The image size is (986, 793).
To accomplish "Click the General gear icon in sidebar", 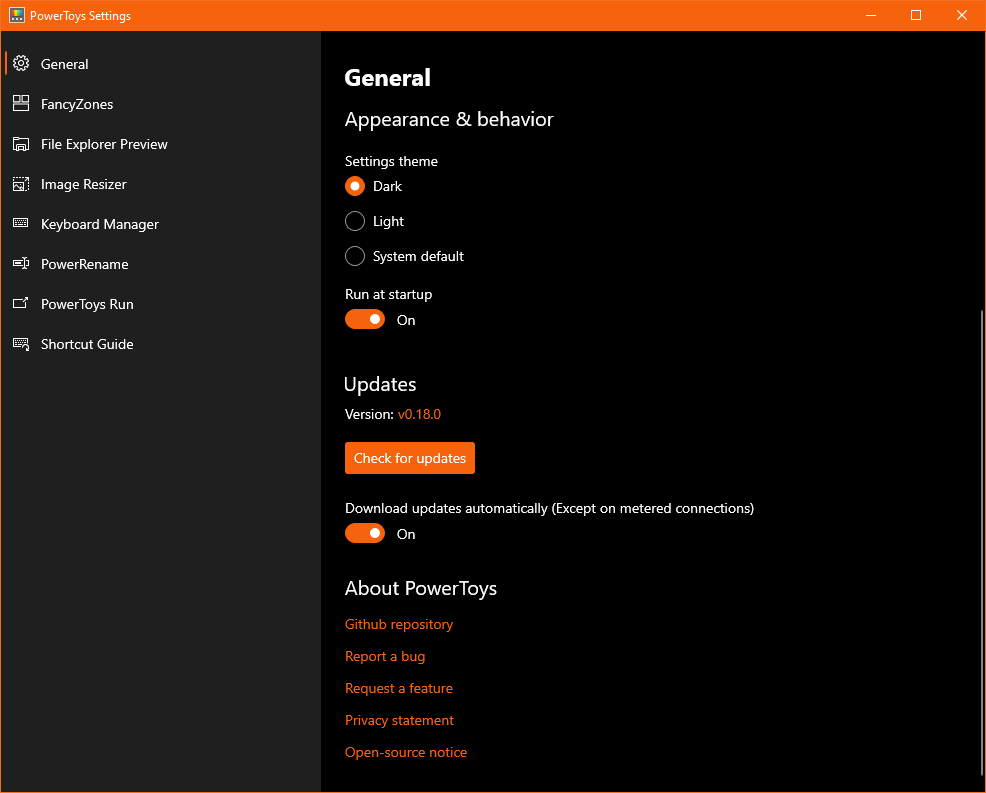I will [x=21, y=64].
